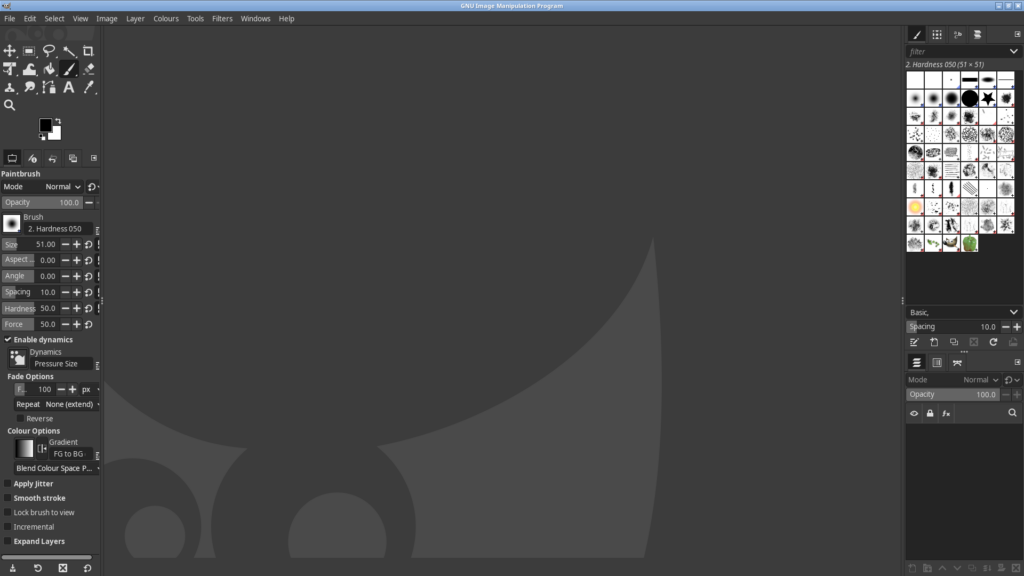Select the Eraser tool
Viewport: 1024px width, 576px height.
click(x=88, y=69)
